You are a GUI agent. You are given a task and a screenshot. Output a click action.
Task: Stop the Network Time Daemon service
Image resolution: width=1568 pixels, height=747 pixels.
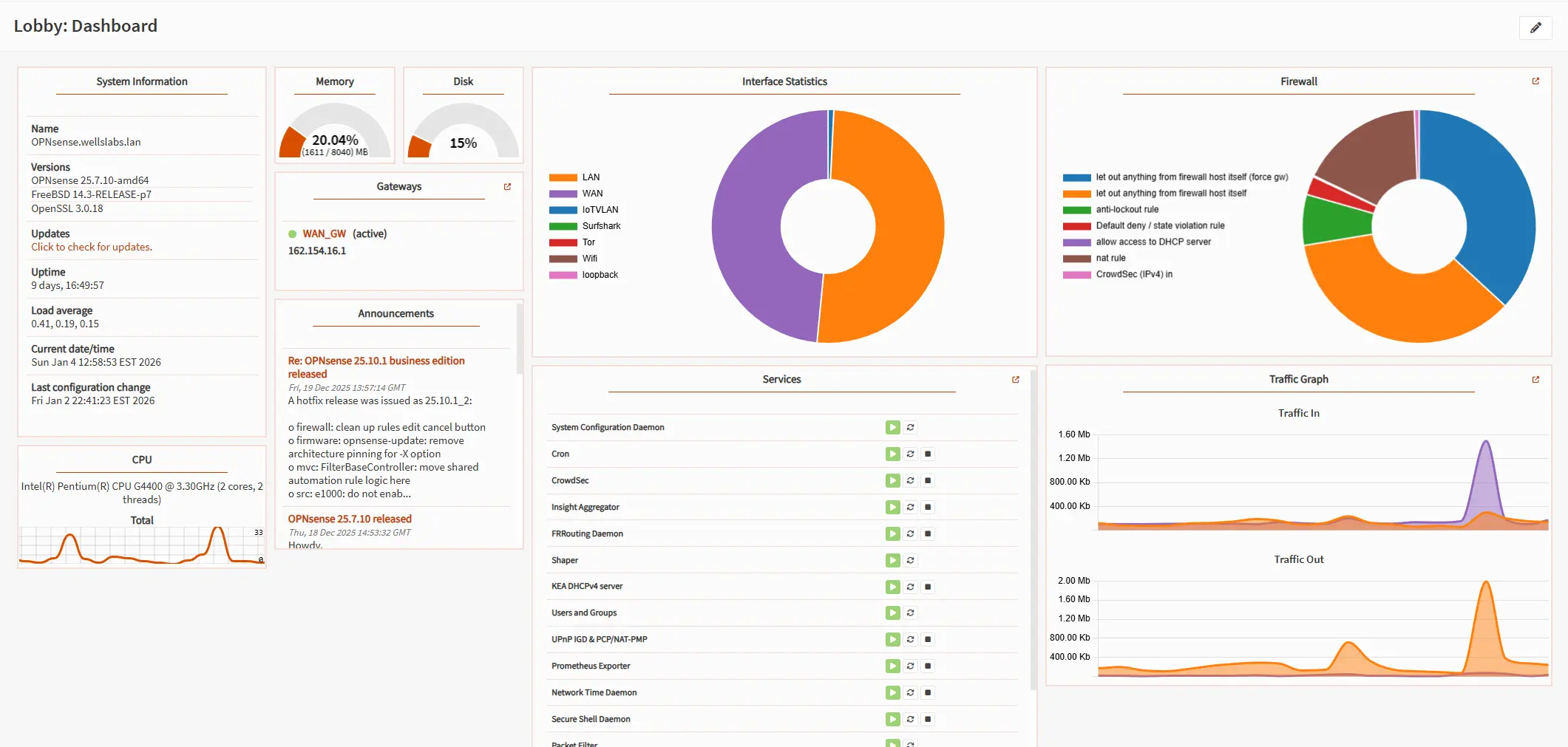pos(928,692)
